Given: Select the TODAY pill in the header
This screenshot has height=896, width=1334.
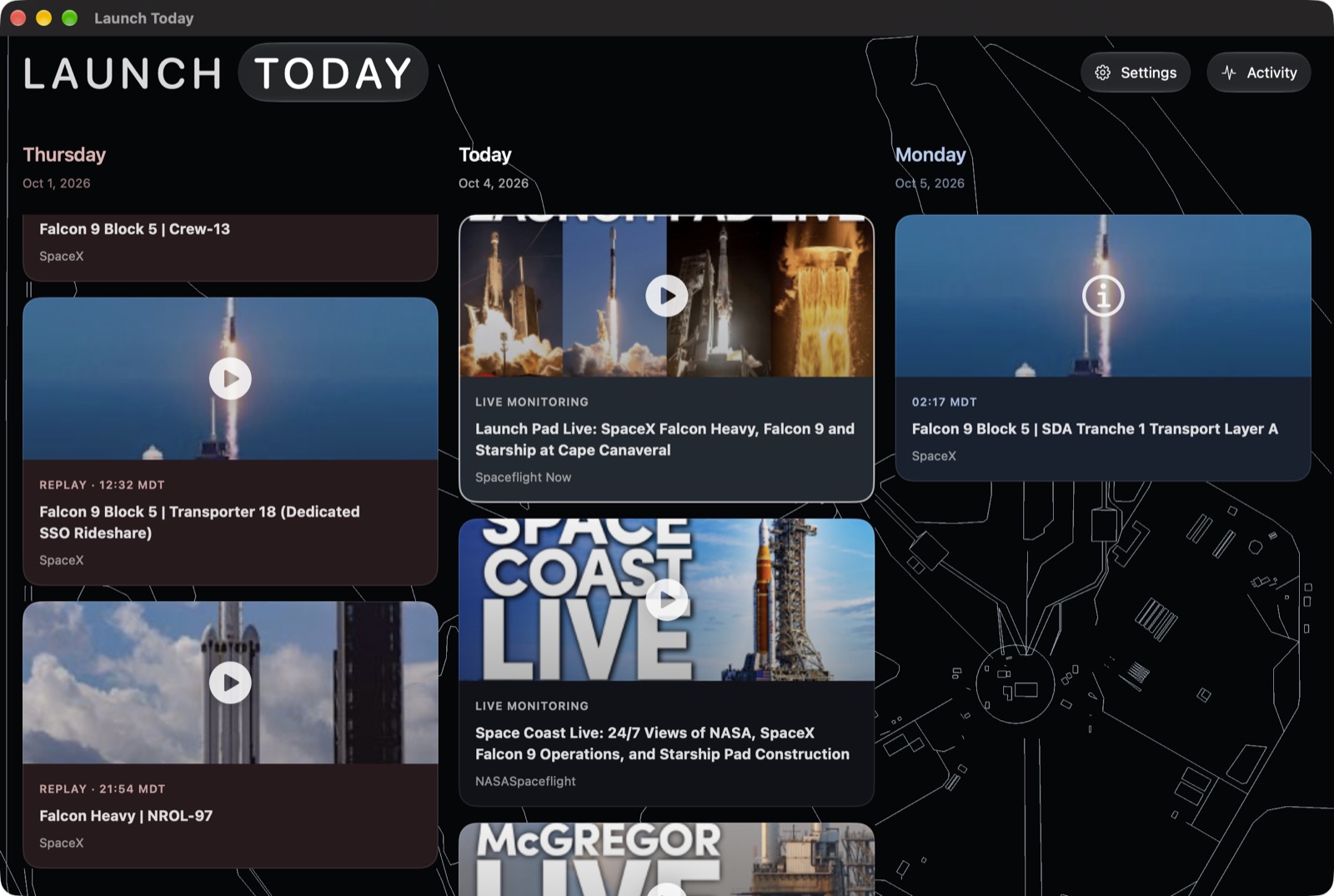Looking at the screenshot, I should [x=333, y=73].
